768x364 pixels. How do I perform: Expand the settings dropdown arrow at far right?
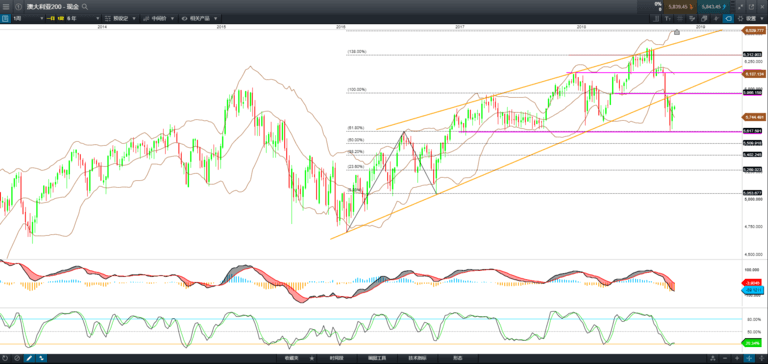pos(762,18)
